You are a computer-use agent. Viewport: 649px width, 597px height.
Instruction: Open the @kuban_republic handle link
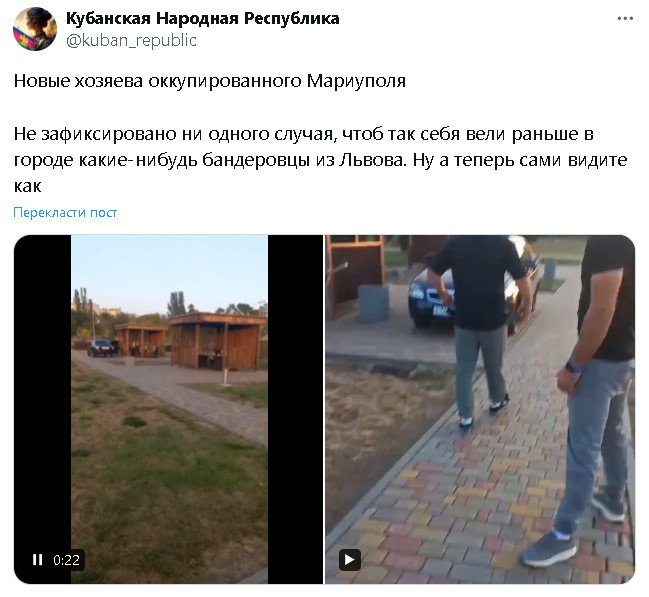(x=131, y=41)
